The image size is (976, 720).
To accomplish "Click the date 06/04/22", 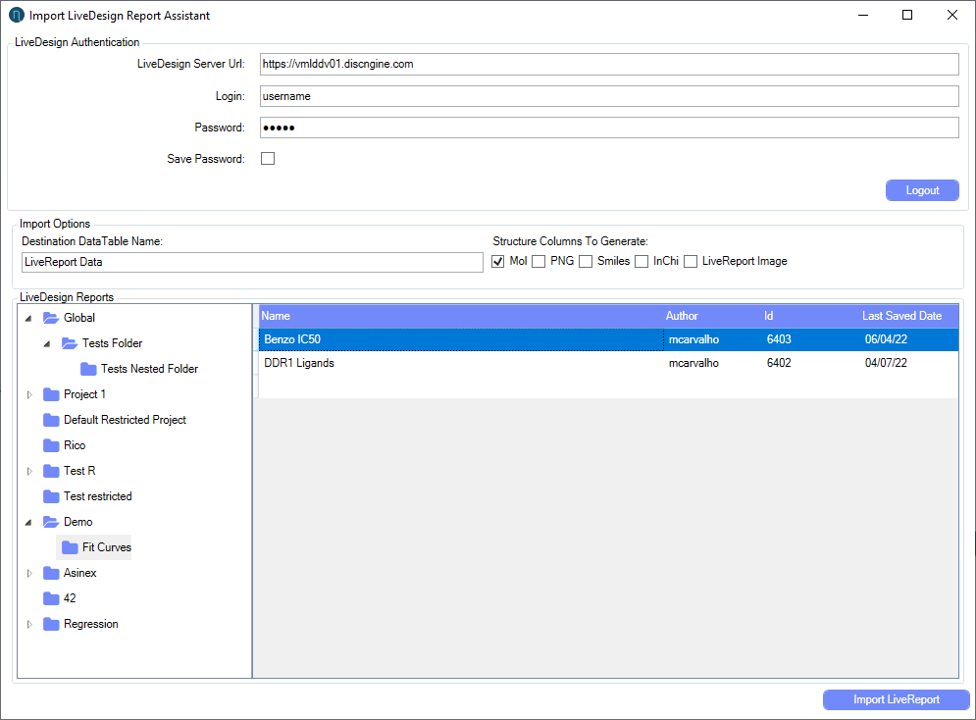I will [886, 340].
